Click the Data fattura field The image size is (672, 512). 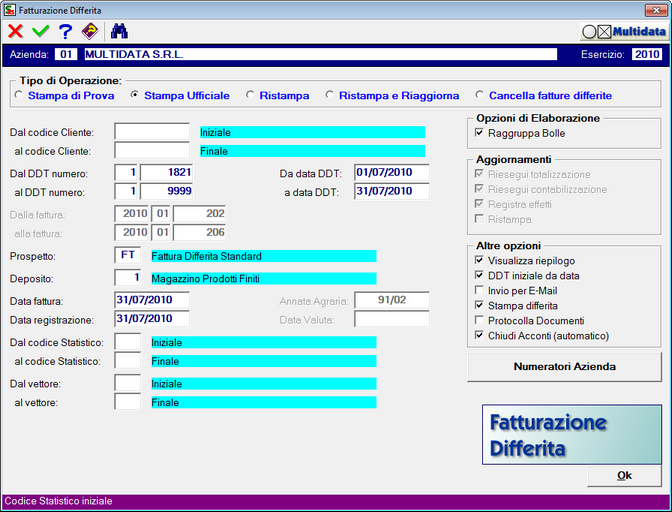click(152, 300)
